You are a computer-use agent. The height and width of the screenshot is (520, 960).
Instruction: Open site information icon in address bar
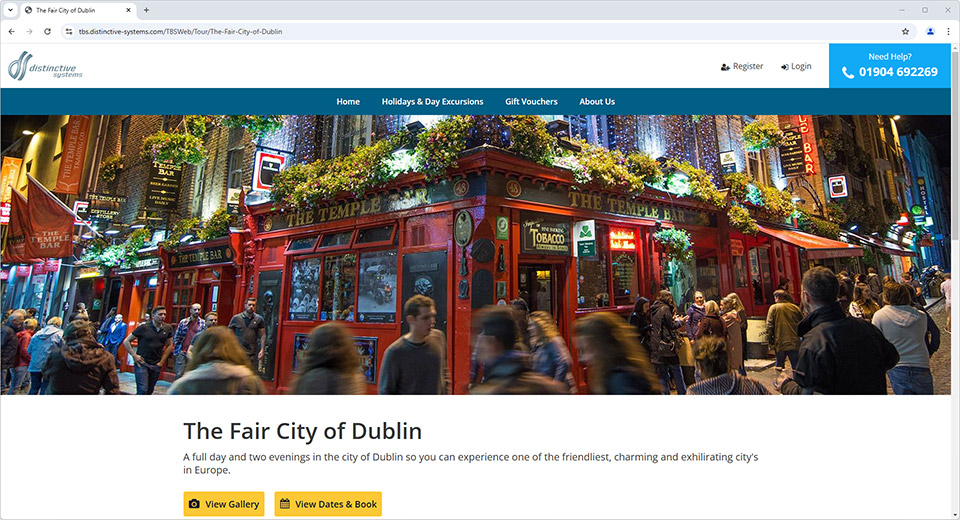[x=69, y=31]
